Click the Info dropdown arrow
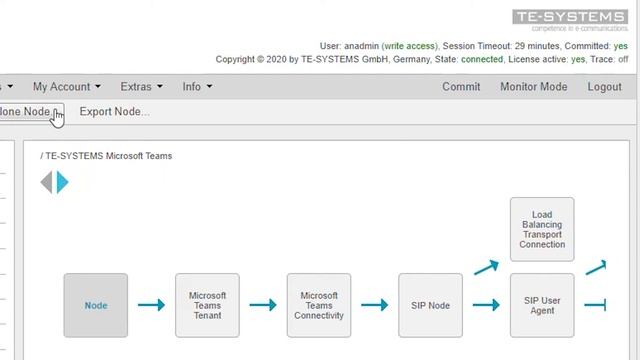This screenshot has width=640, height=360. tap(209, 87)
